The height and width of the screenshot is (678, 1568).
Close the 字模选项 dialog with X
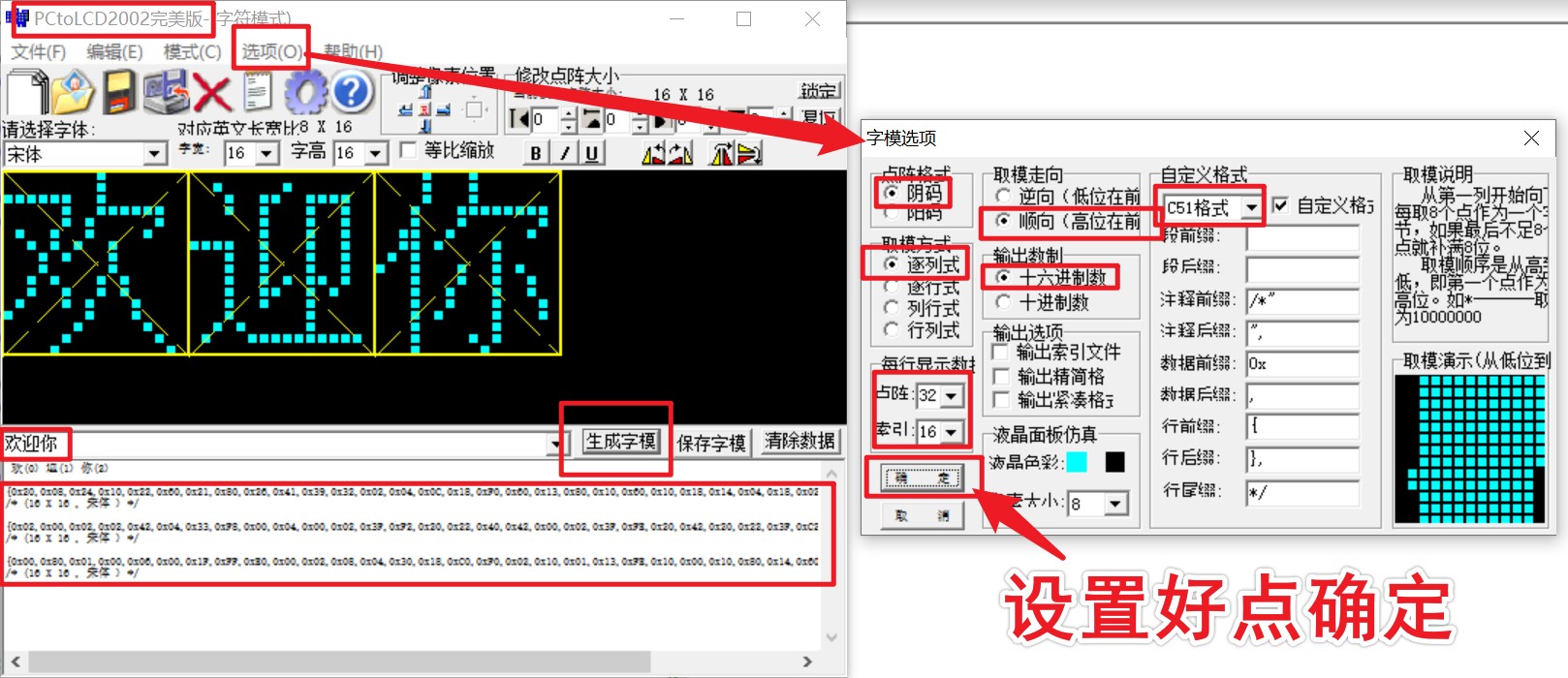1531,139
